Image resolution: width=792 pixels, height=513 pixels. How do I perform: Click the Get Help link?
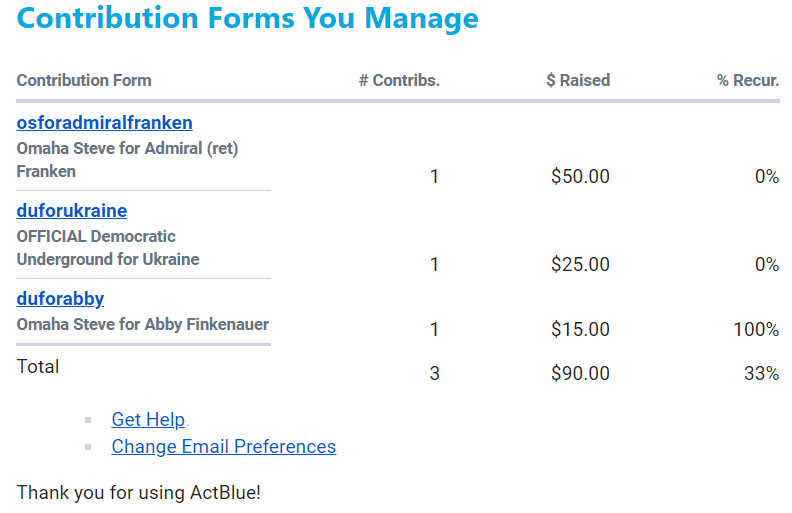[148, 419]
